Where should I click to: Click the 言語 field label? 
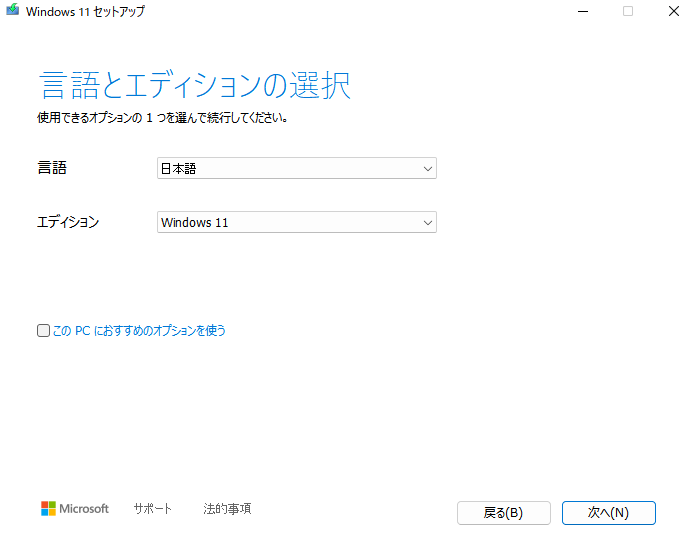[52, 168]
